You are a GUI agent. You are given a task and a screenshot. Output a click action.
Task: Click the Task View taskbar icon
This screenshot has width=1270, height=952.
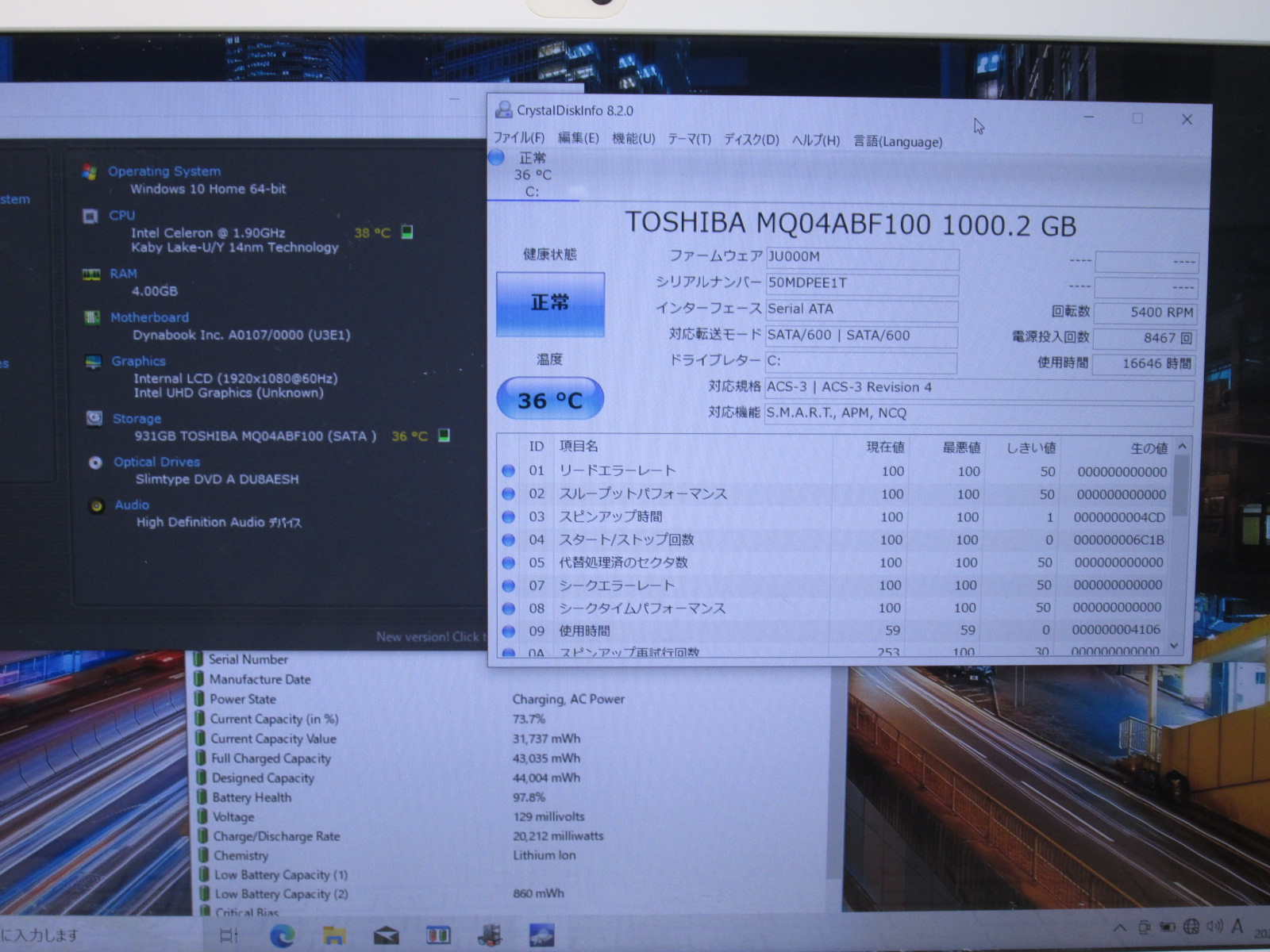(x=229, y=936)
